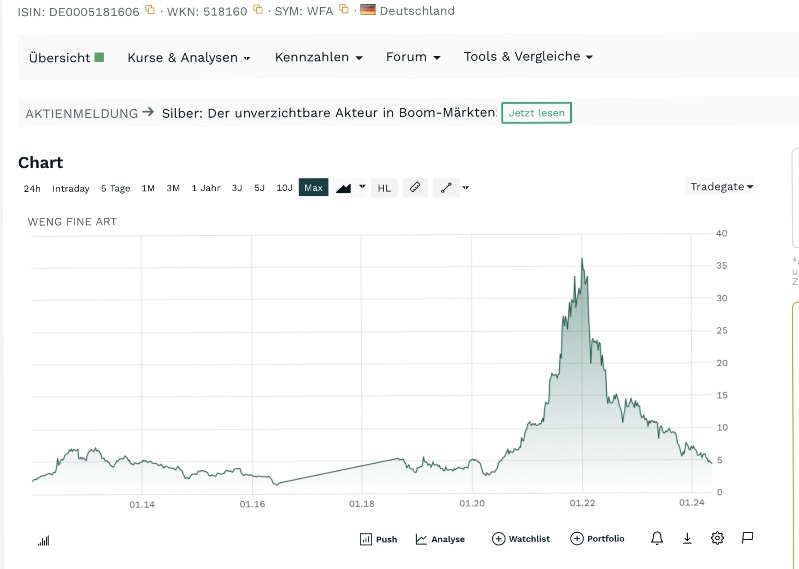This screenshot has width=799, height=569.
Task: Open the Kurse & Analysen menu
Action: click(189, 57)
